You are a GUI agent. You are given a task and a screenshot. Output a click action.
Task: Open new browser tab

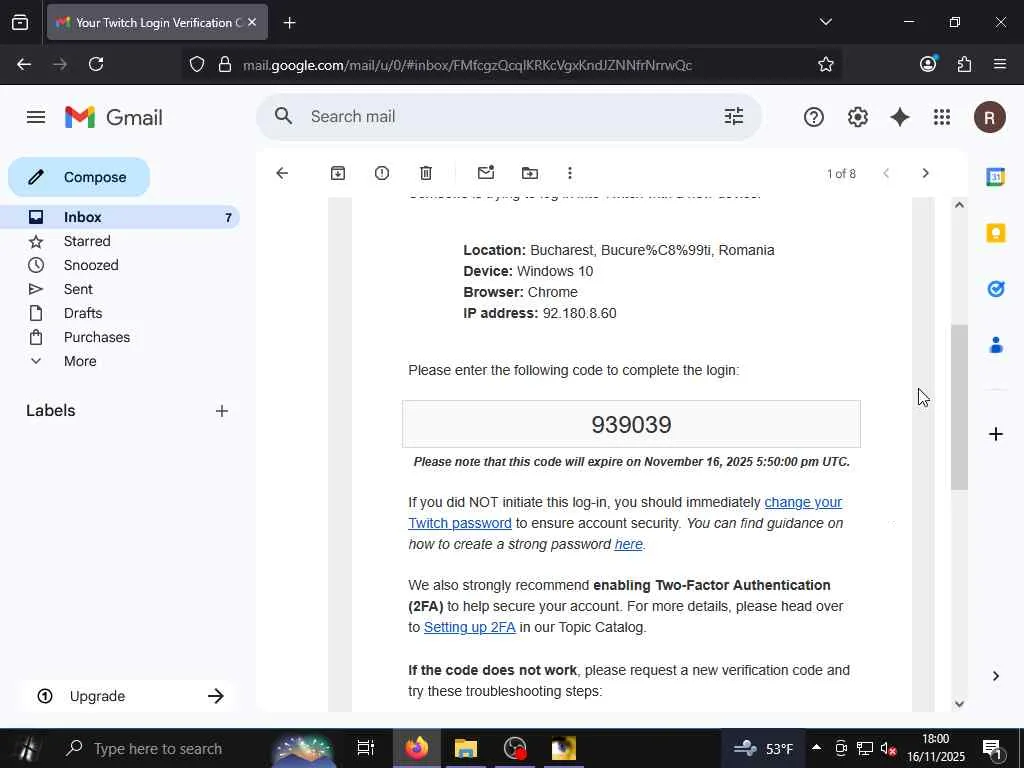click(x=289, y=23)
